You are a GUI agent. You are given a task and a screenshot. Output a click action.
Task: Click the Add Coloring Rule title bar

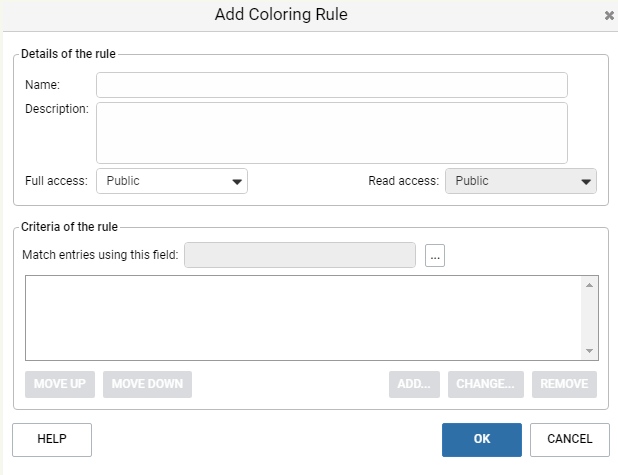281,15
